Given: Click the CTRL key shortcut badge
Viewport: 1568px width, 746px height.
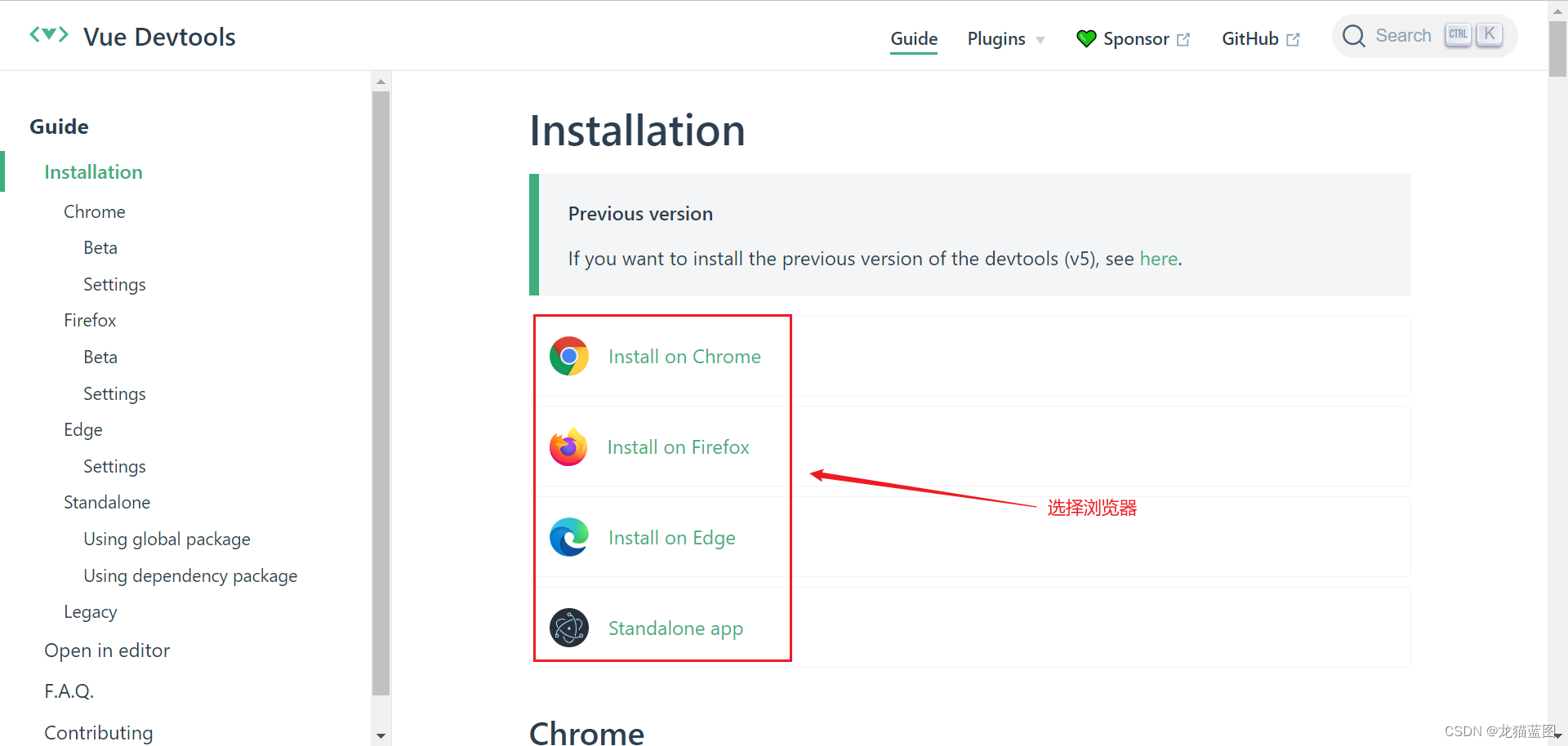Looking at the screenshot, I should (1458, 34).
